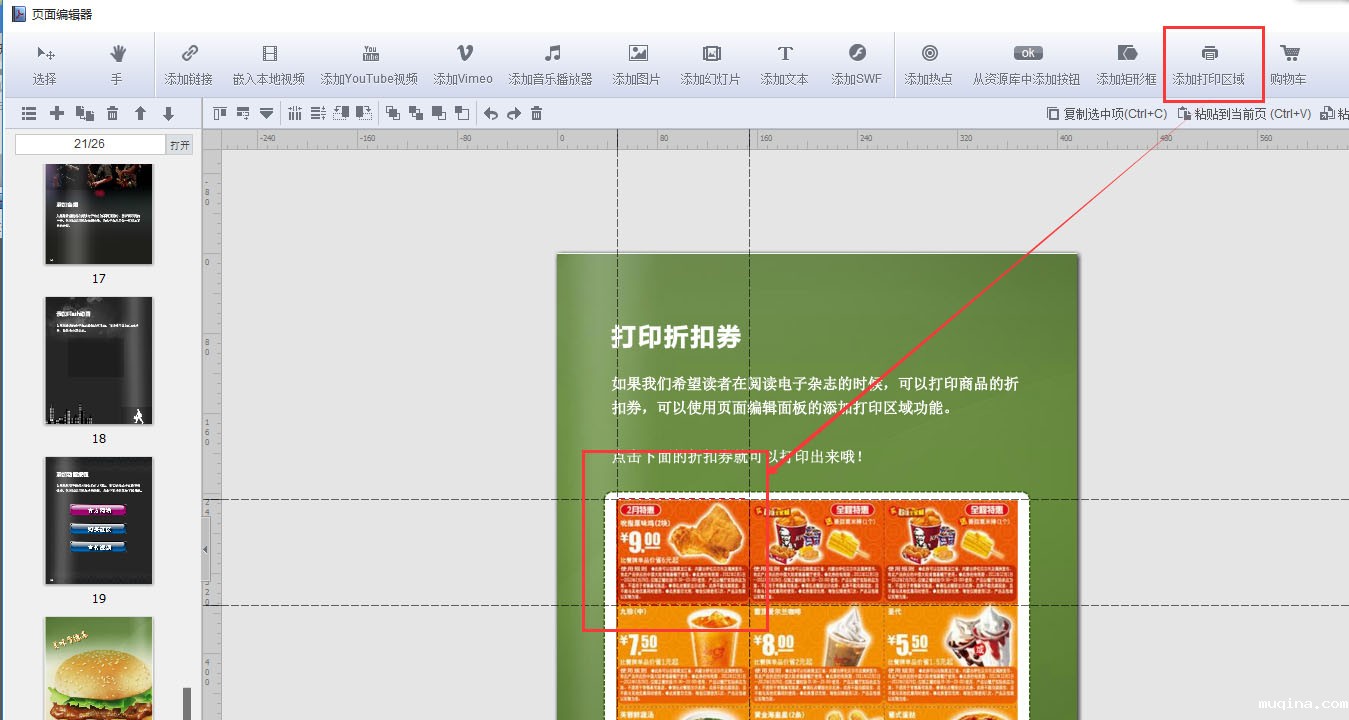Add a text box with 添加文本

784,64
